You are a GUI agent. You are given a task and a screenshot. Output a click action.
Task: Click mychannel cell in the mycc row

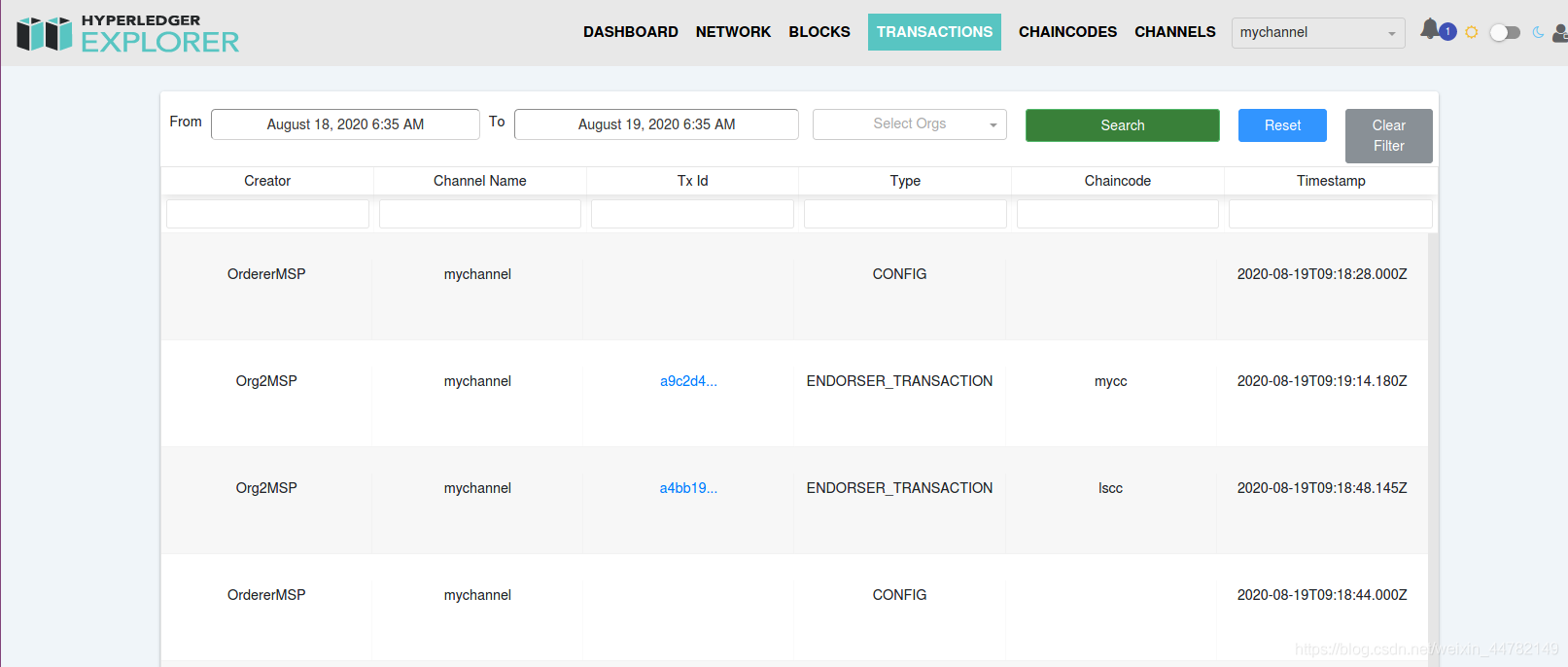pos(477,381)
